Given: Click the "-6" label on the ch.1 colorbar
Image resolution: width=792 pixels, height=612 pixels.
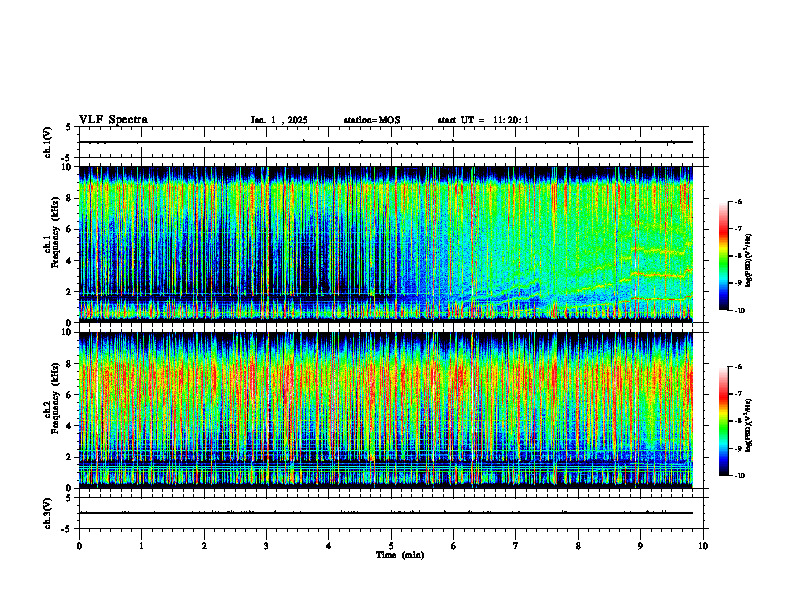Looking at the screenshot, I should click(x=738, y=201).
